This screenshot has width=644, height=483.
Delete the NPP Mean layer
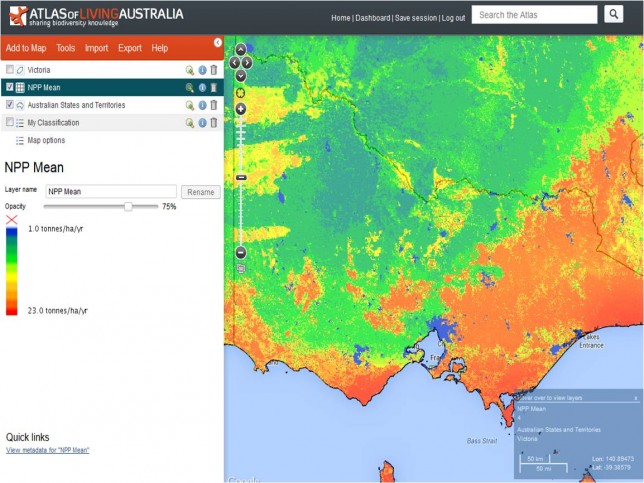pyautogui.click(x=213, y=87)
